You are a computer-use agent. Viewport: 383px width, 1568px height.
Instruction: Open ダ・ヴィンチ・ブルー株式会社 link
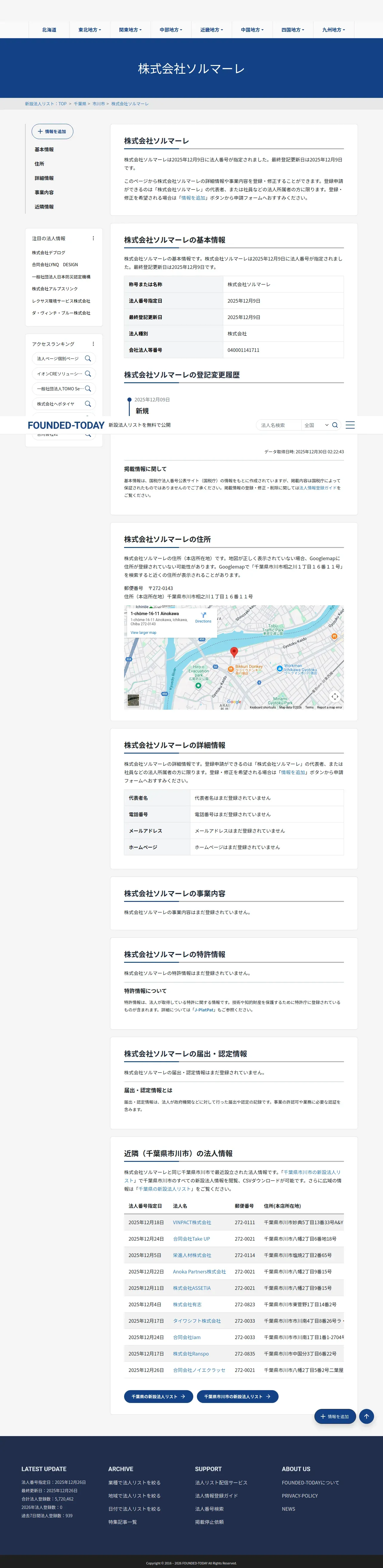click(x=61, y=313)
